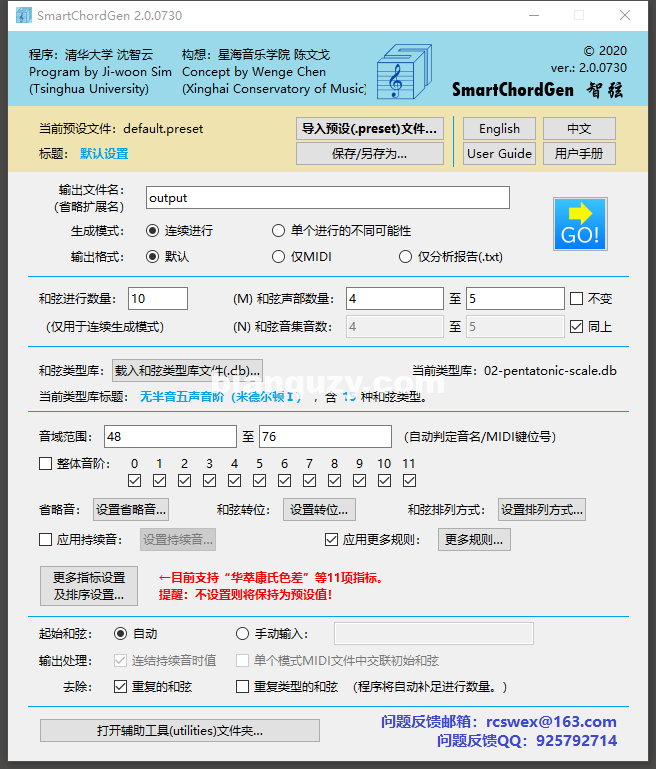The height and width of the screenshot is (769, 656).
Task: Switch interface language to 中文
Action: pyautogui.click(x=579, y=129)
